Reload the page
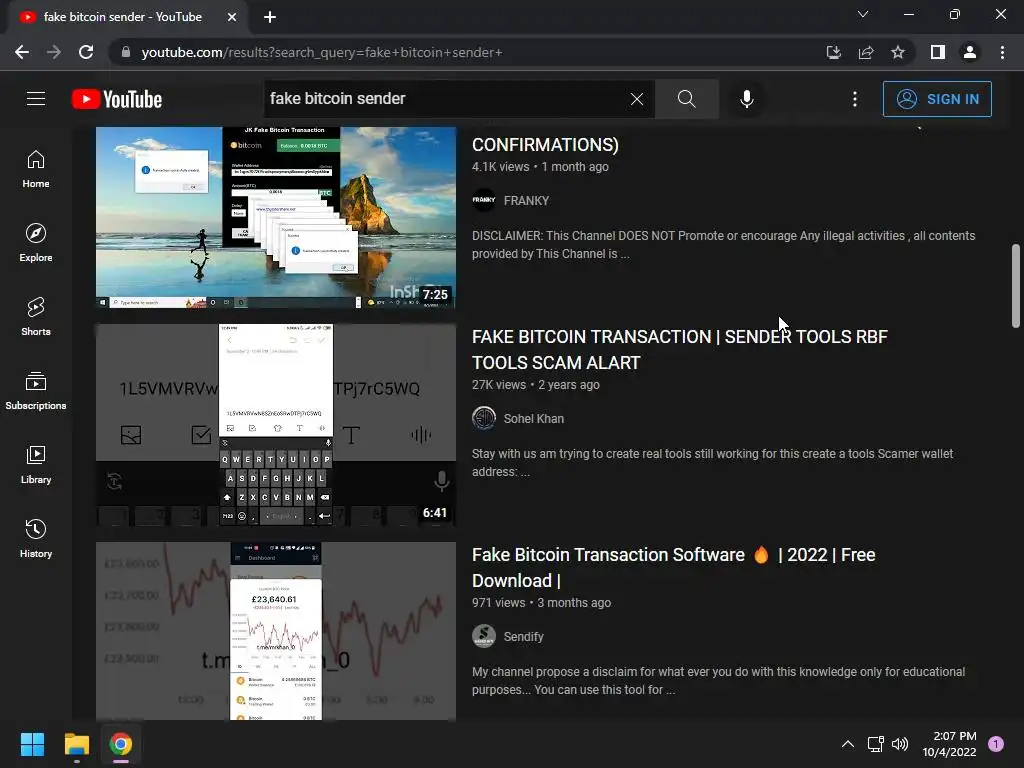The image size is (1024, 768). [x=86, y=52]
